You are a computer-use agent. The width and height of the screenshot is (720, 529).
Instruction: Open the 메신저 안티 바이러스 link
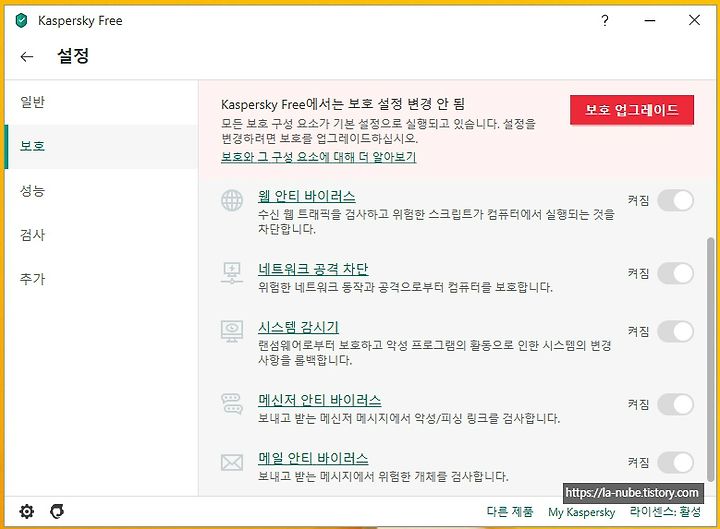coord(320,400)
